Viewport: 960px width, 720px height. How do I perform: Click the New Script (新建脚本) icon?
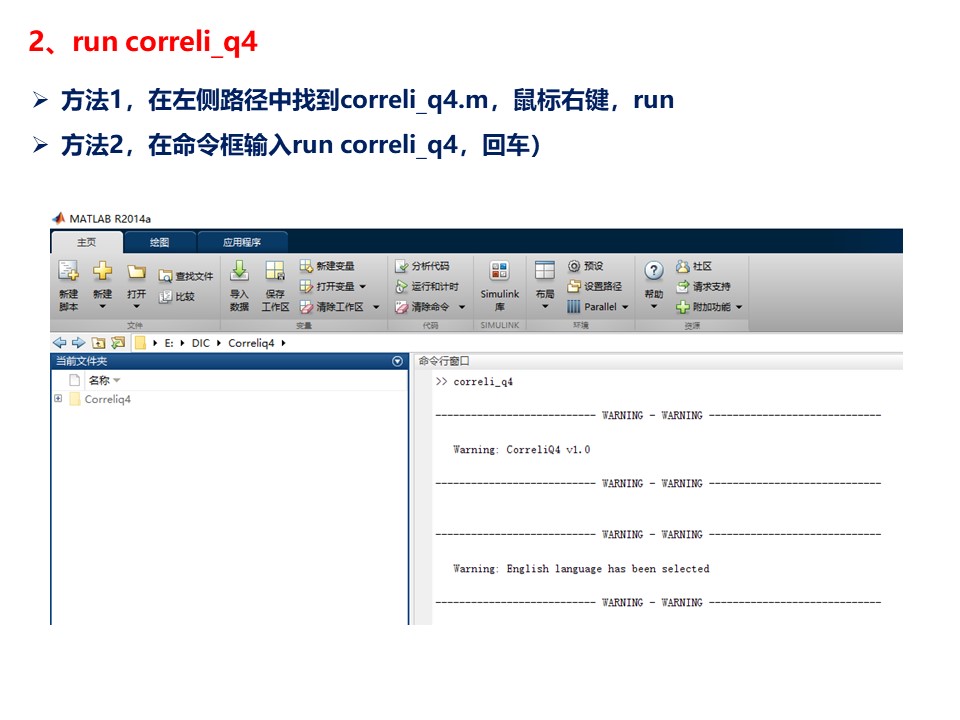[68, 271]
